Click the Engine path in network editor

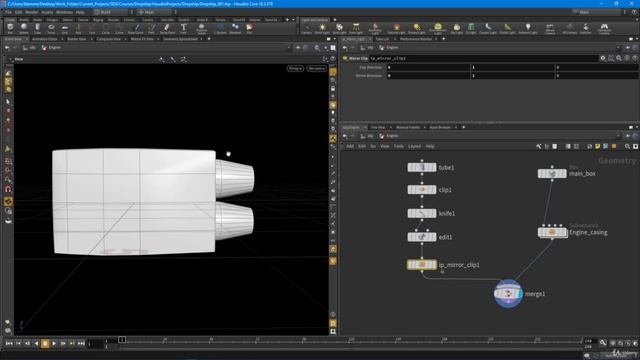[389, 136]
